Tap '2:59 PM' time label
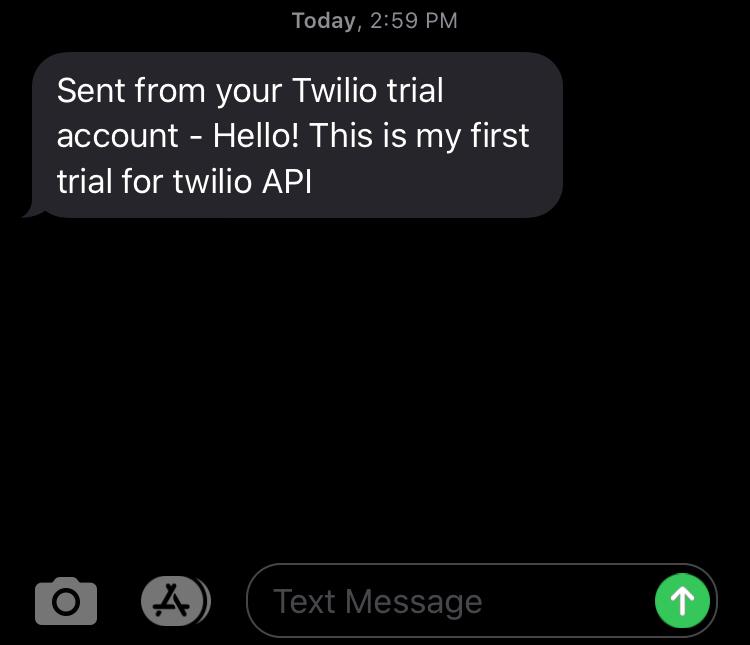Image resolution: width=750 pixels, height=645 pixels. [414, 21]
